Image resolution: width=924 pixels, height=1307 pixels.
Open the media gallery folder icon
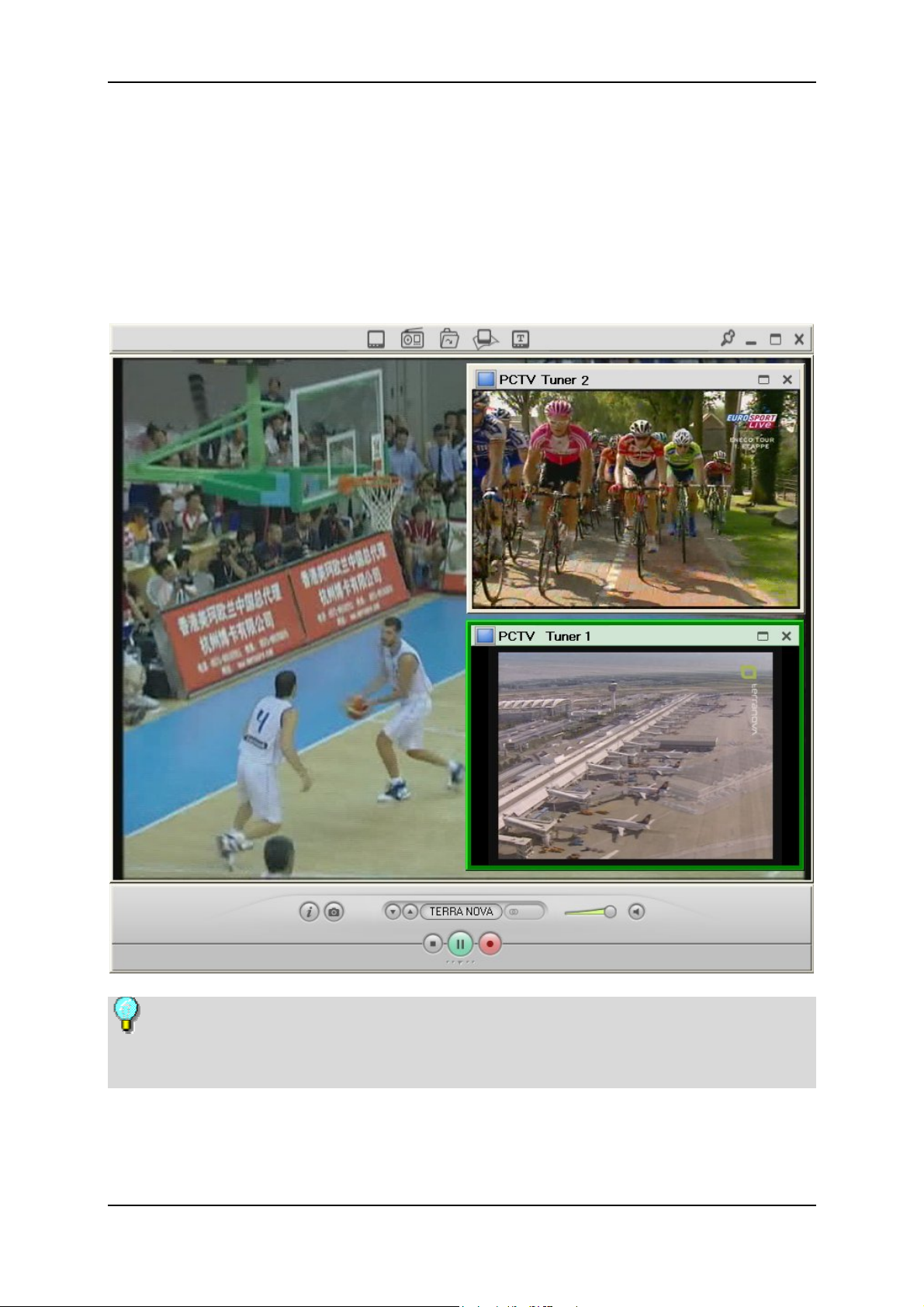click(449, 339)
